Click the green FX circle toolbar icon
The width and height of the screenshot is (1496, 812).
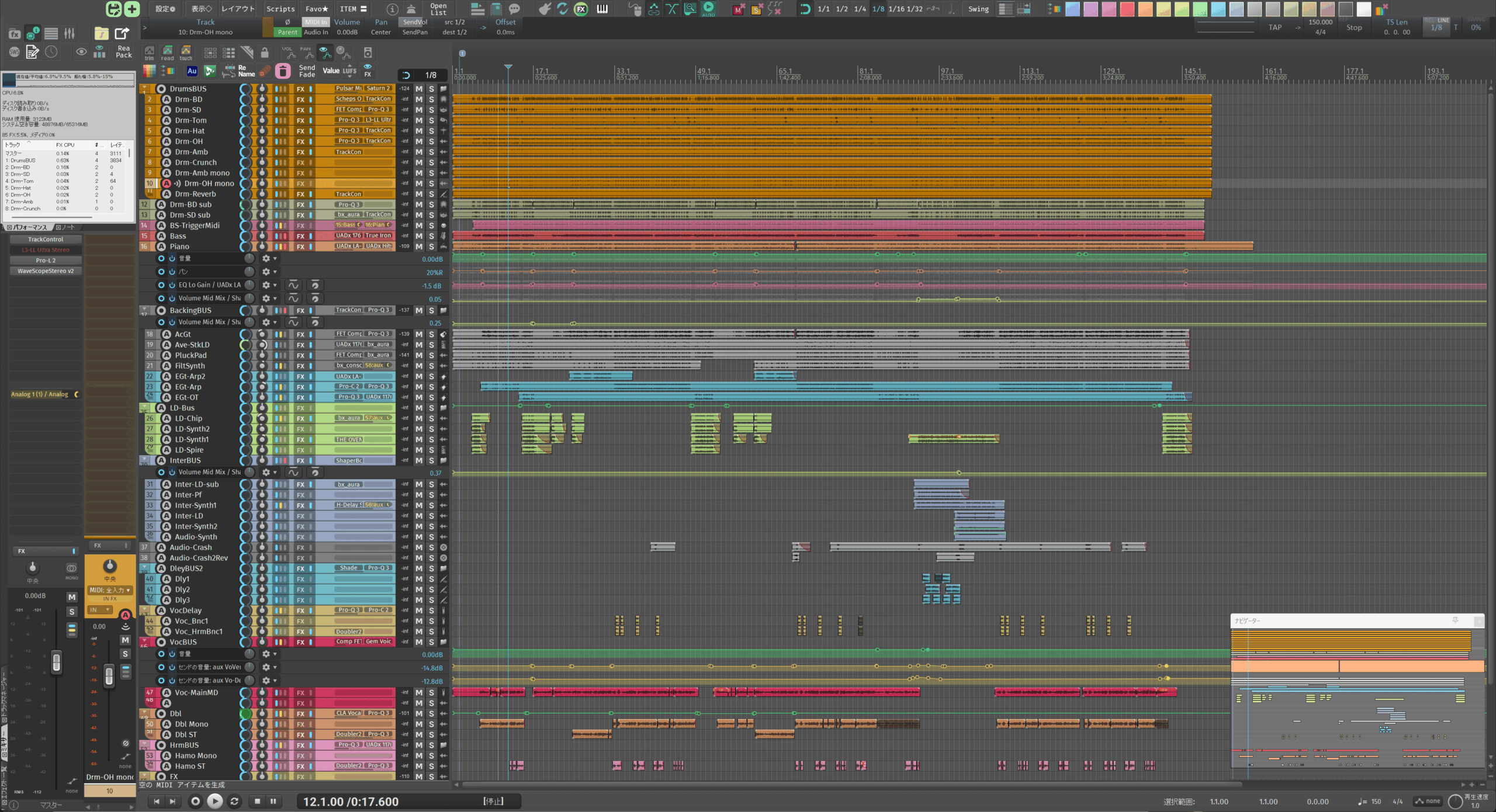[581, 9]
